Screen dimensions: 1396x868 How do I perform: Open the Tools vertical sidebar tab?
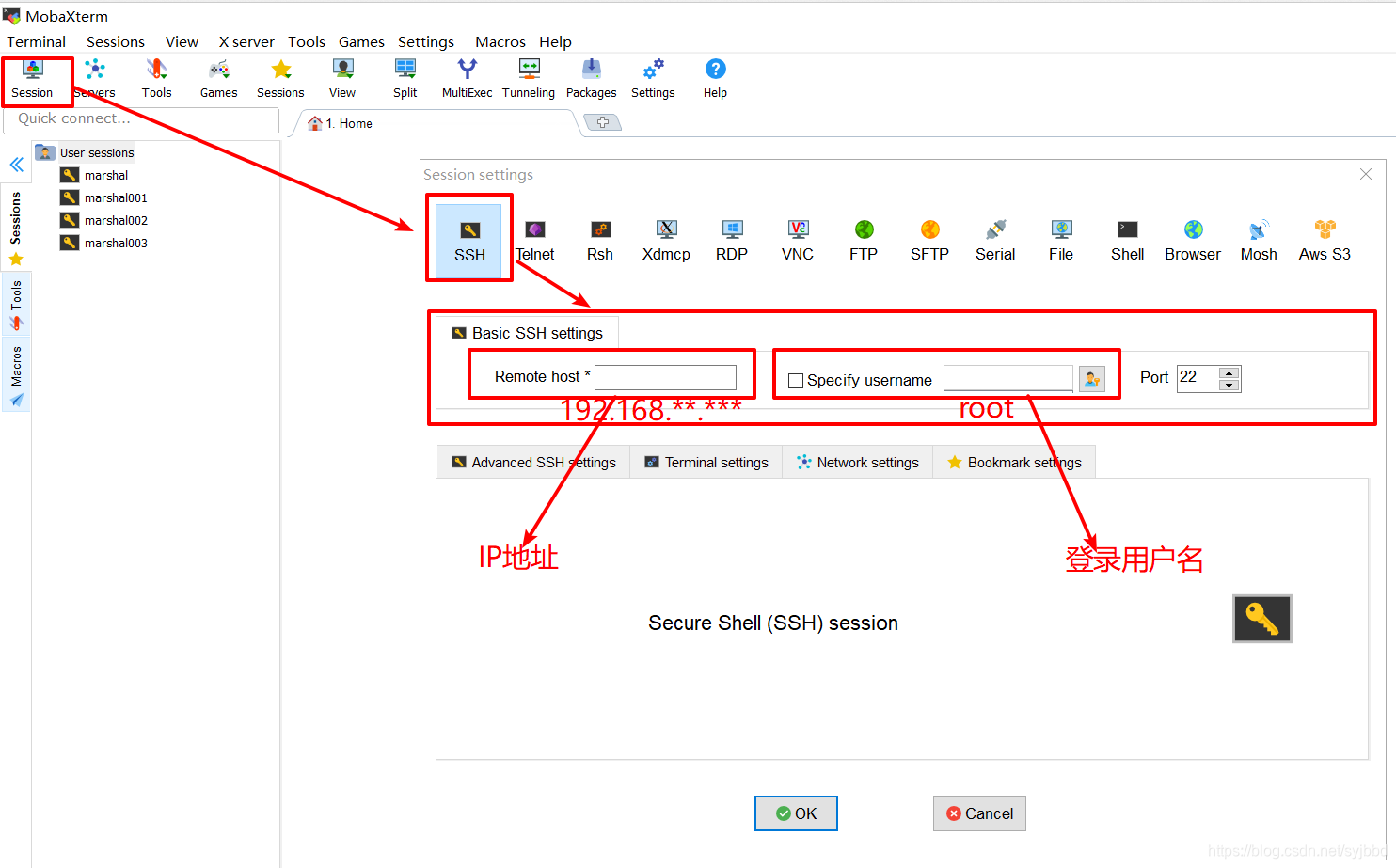click(x=16, y=305)
